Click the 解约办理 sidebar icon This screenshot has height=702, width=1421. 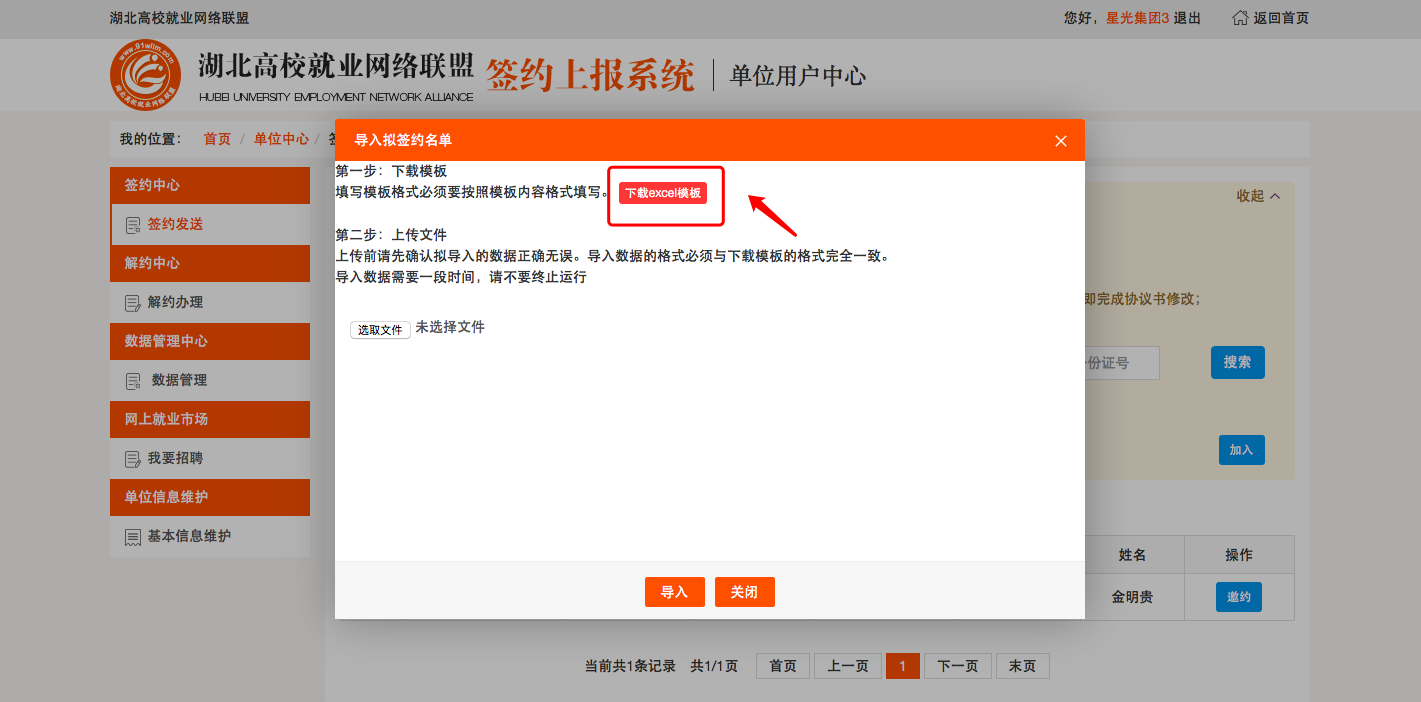(133, 303)
